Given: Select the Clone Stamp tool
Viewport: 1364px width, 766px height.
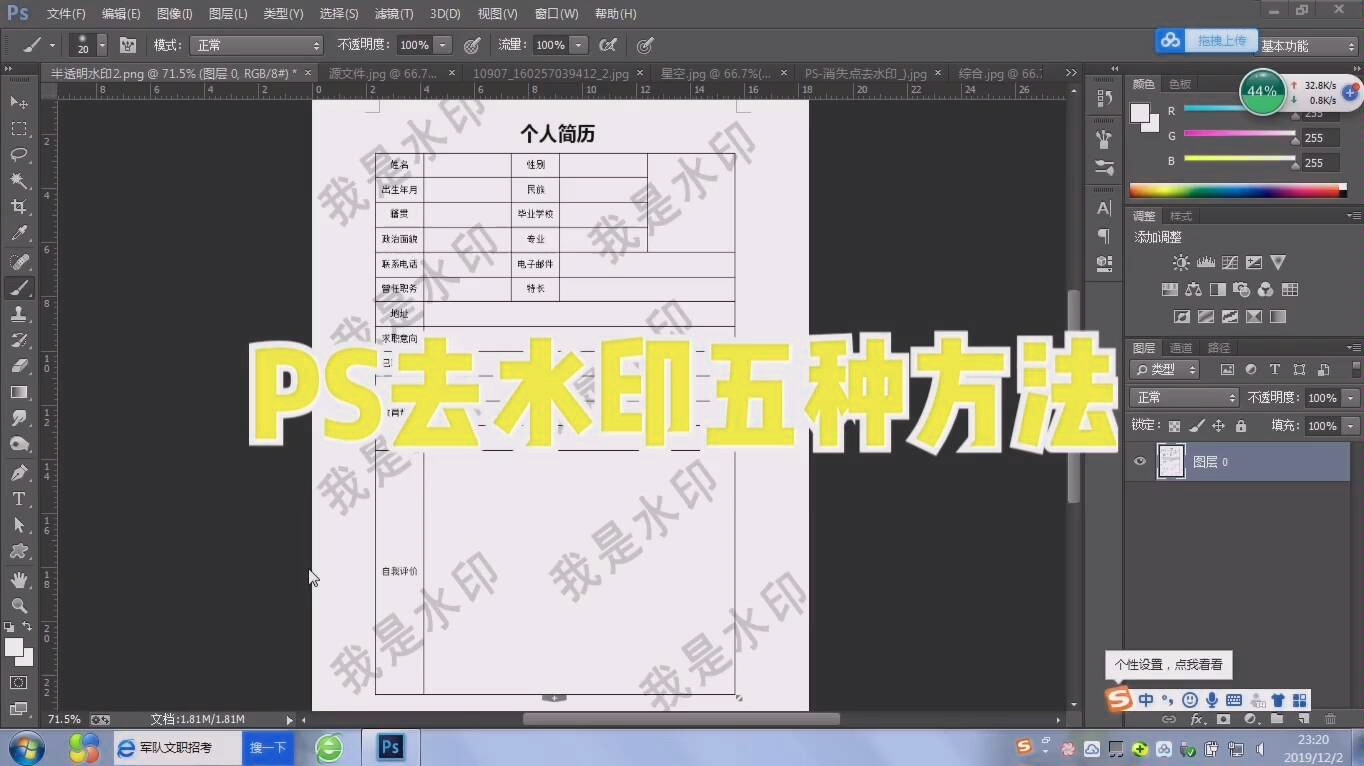Looking at the screenshot, I should [x=19, y=314].
